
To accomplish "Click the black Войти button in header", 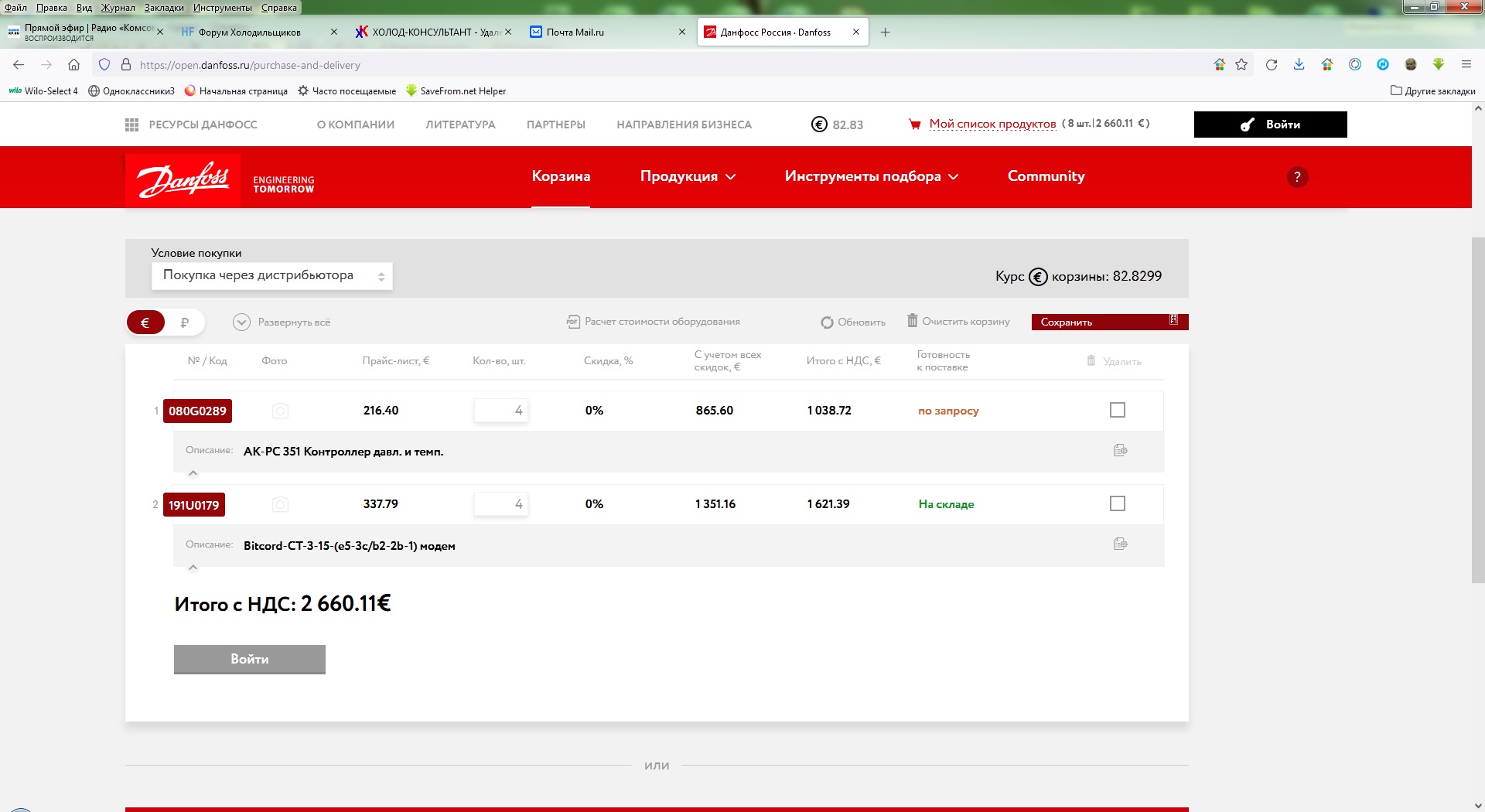I will [1270, 125].
